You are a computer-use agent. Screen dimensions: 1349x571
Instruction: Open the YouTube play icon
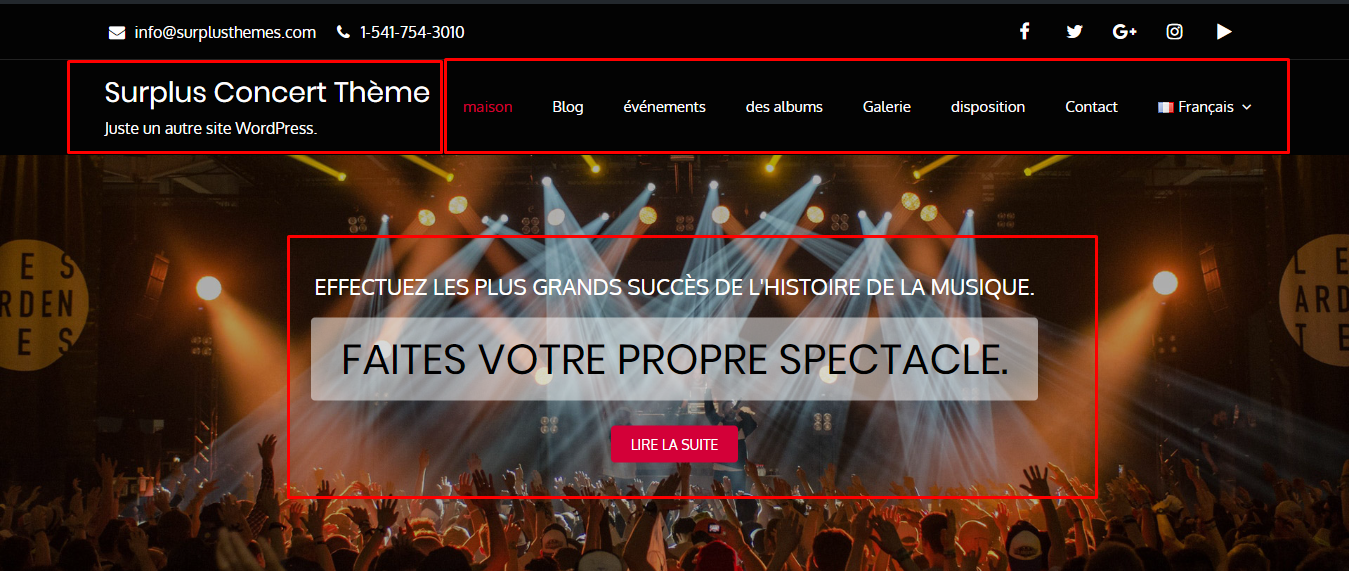1224,32
